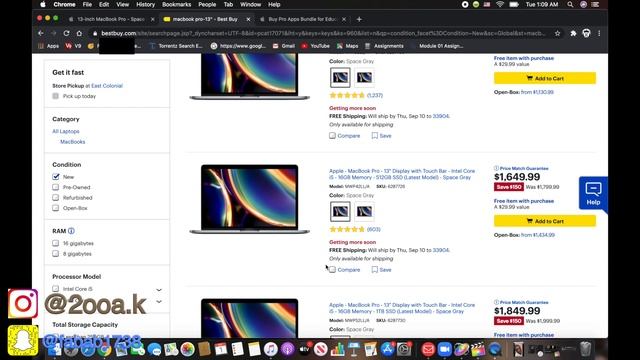Open Keynote from the Dock
The width and height of the screenshot is (640, 360).
point(354,349)
